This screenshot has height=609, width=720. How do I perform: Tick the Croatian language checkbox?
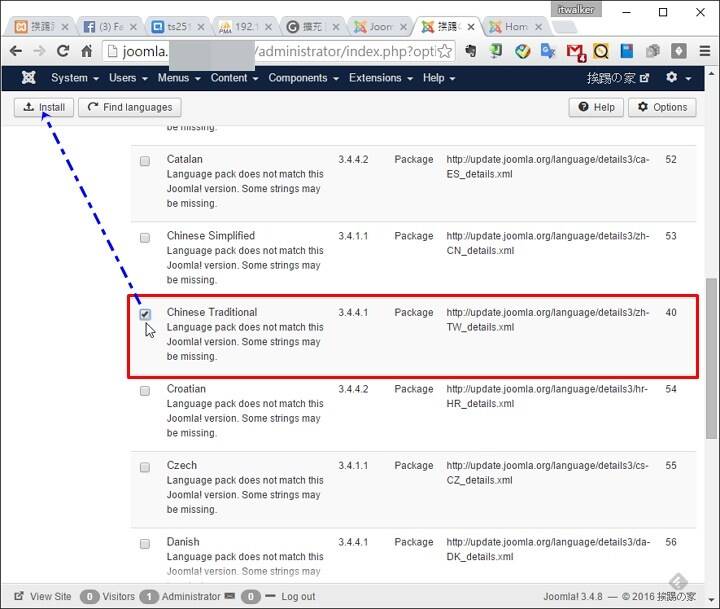145,390
